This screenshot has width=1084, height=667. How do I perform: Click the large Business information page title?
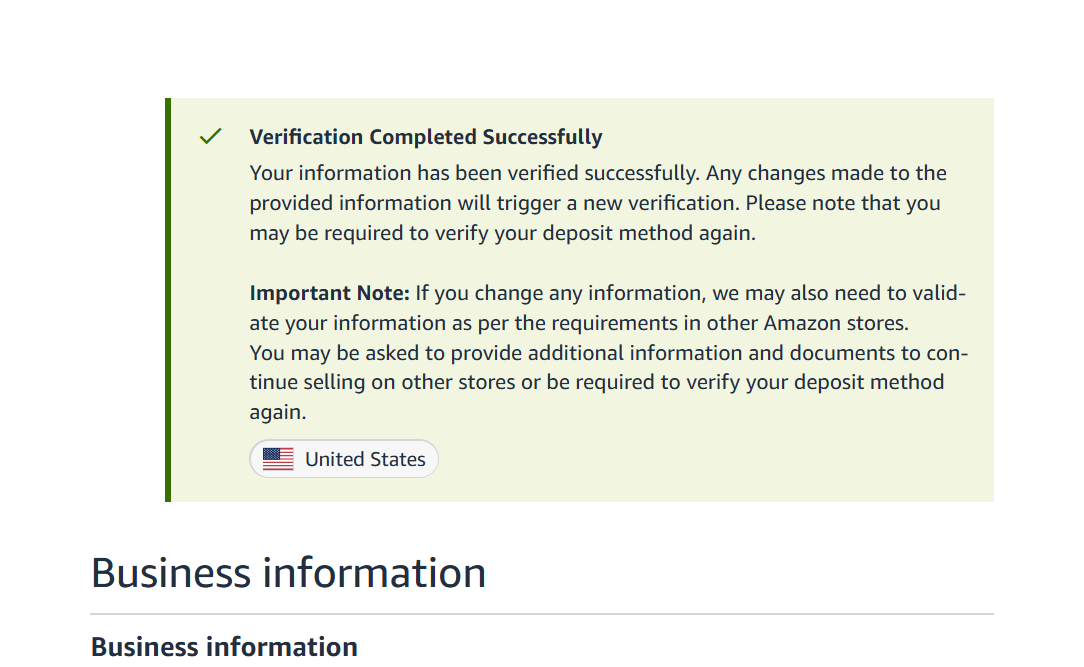point(288,573)
